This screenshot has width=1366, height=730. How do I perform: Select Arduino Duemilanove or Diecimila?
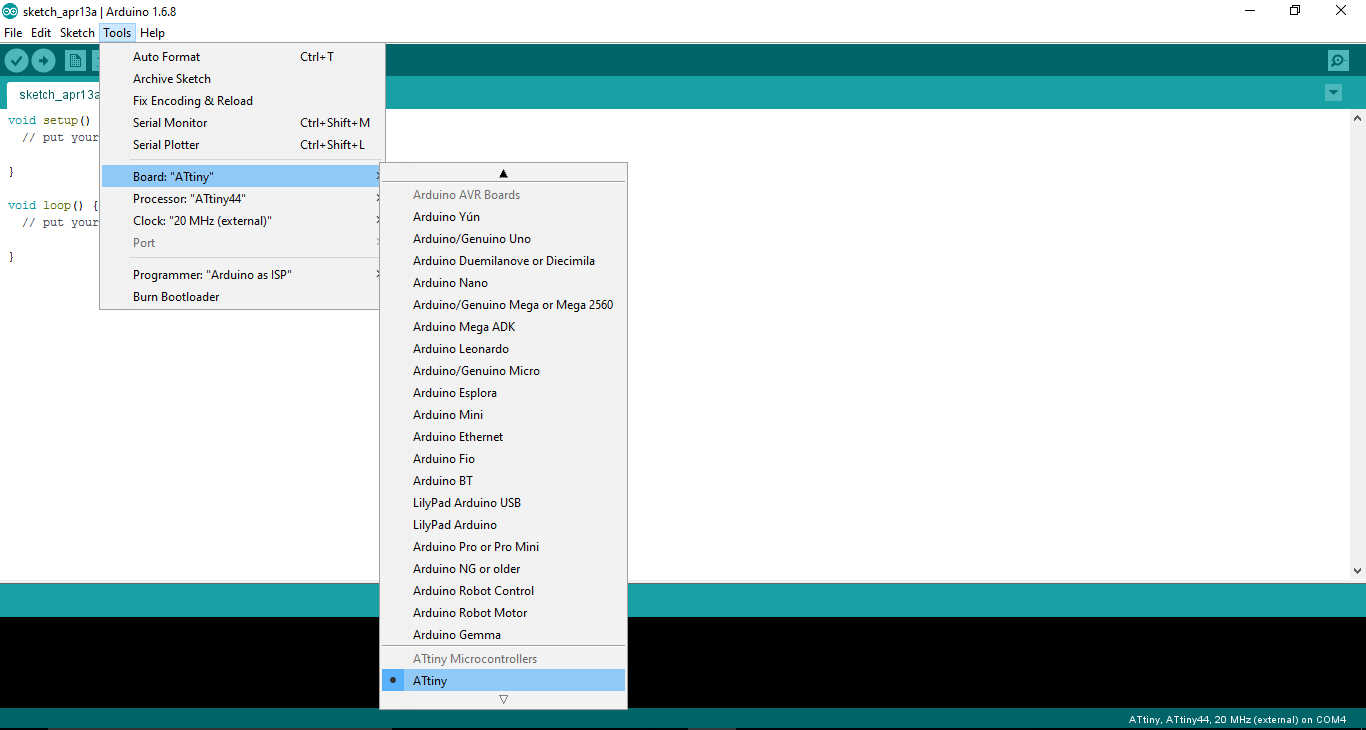[x=503, y=261]
